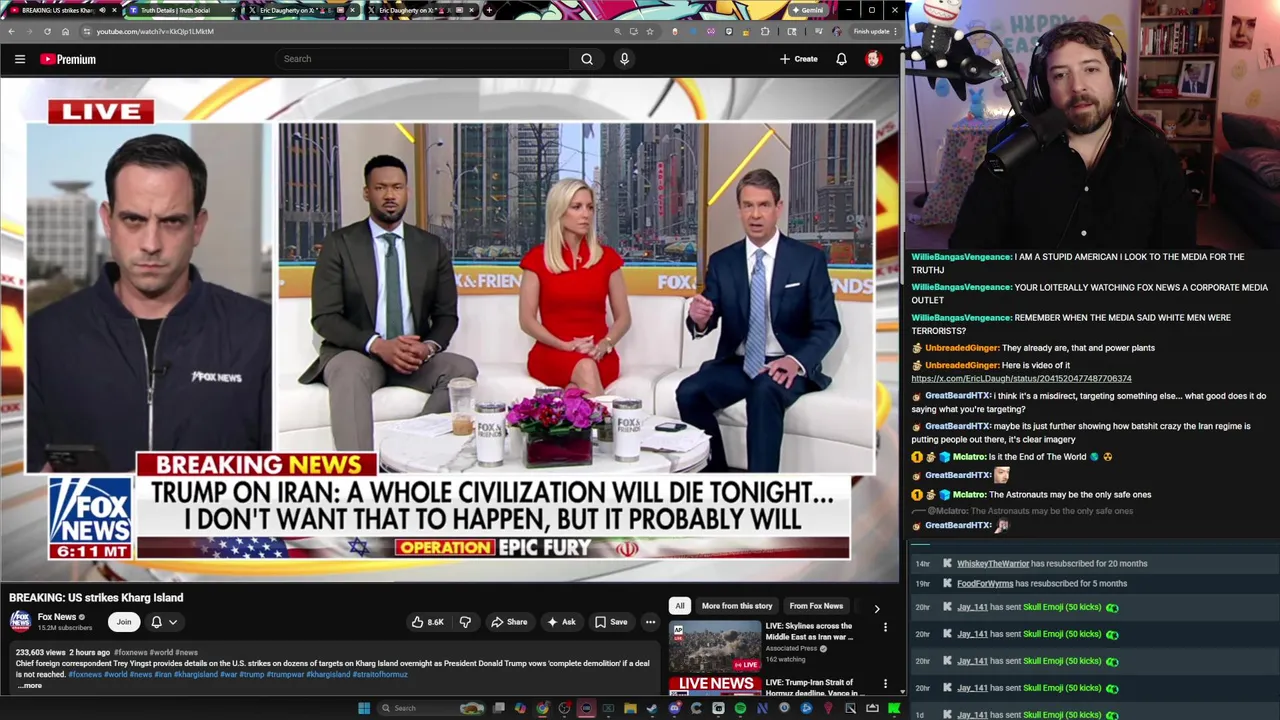Open the Gemini button in the browser
The width and height of the screenshot is (1280, 720).
pos(807,10)
